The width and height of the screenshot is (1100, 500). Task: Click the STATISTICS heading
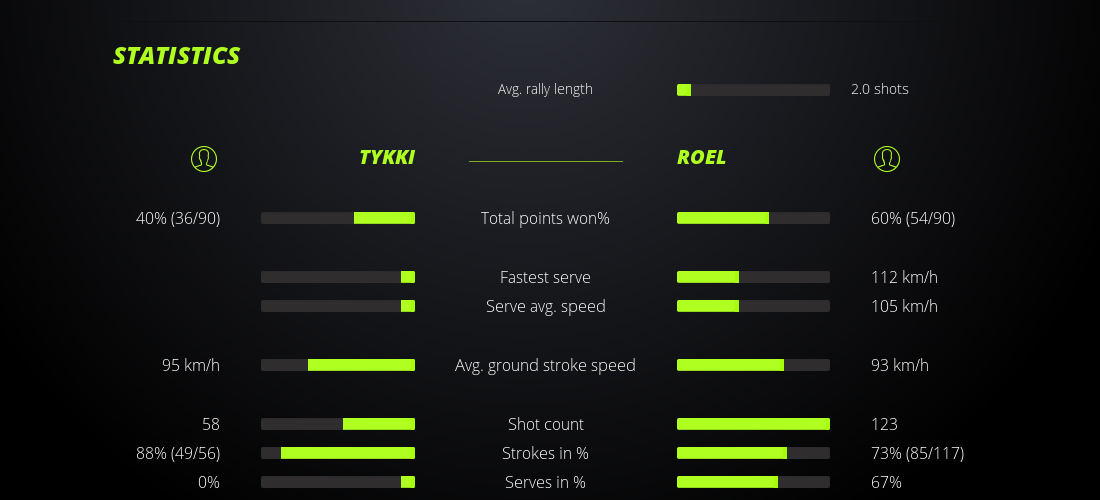coord(177,56)
